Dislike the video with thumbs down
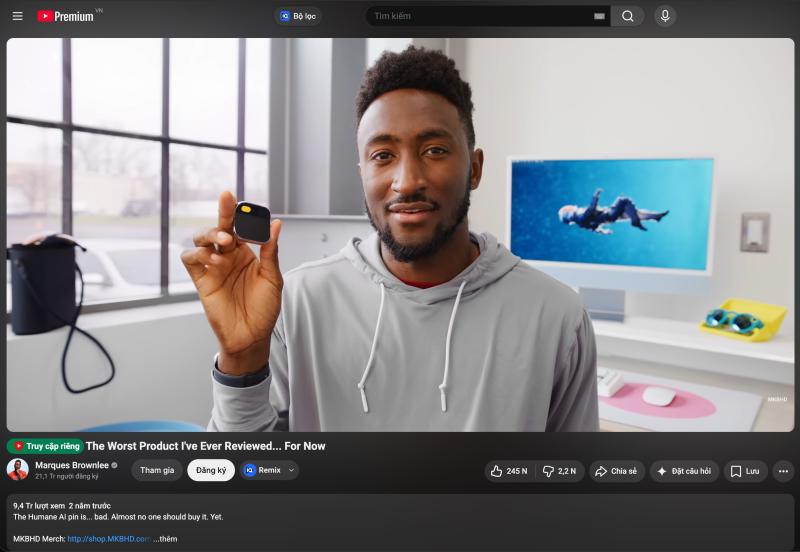The width and height of the screenshot is (800, 552). tap(559, 471)
